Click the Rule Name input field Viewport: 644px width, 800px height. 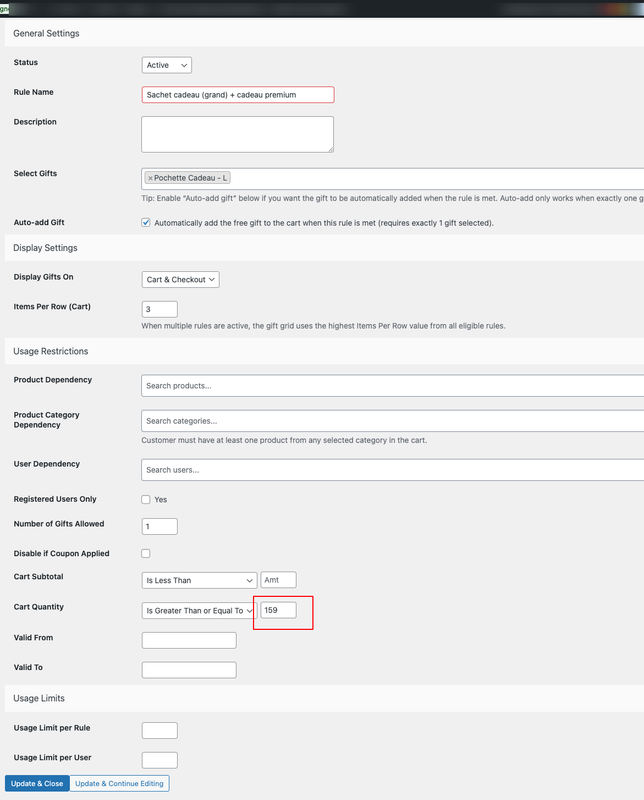(x=238, y=95)
